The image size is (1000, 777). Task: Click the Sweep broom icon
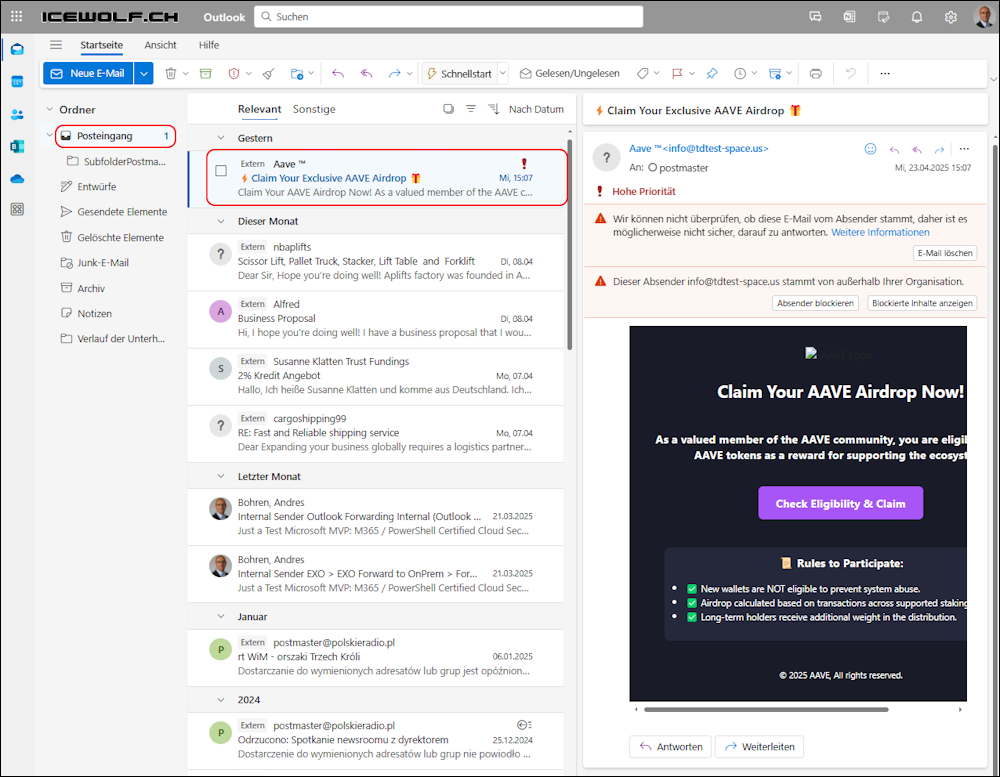(269, 73)
